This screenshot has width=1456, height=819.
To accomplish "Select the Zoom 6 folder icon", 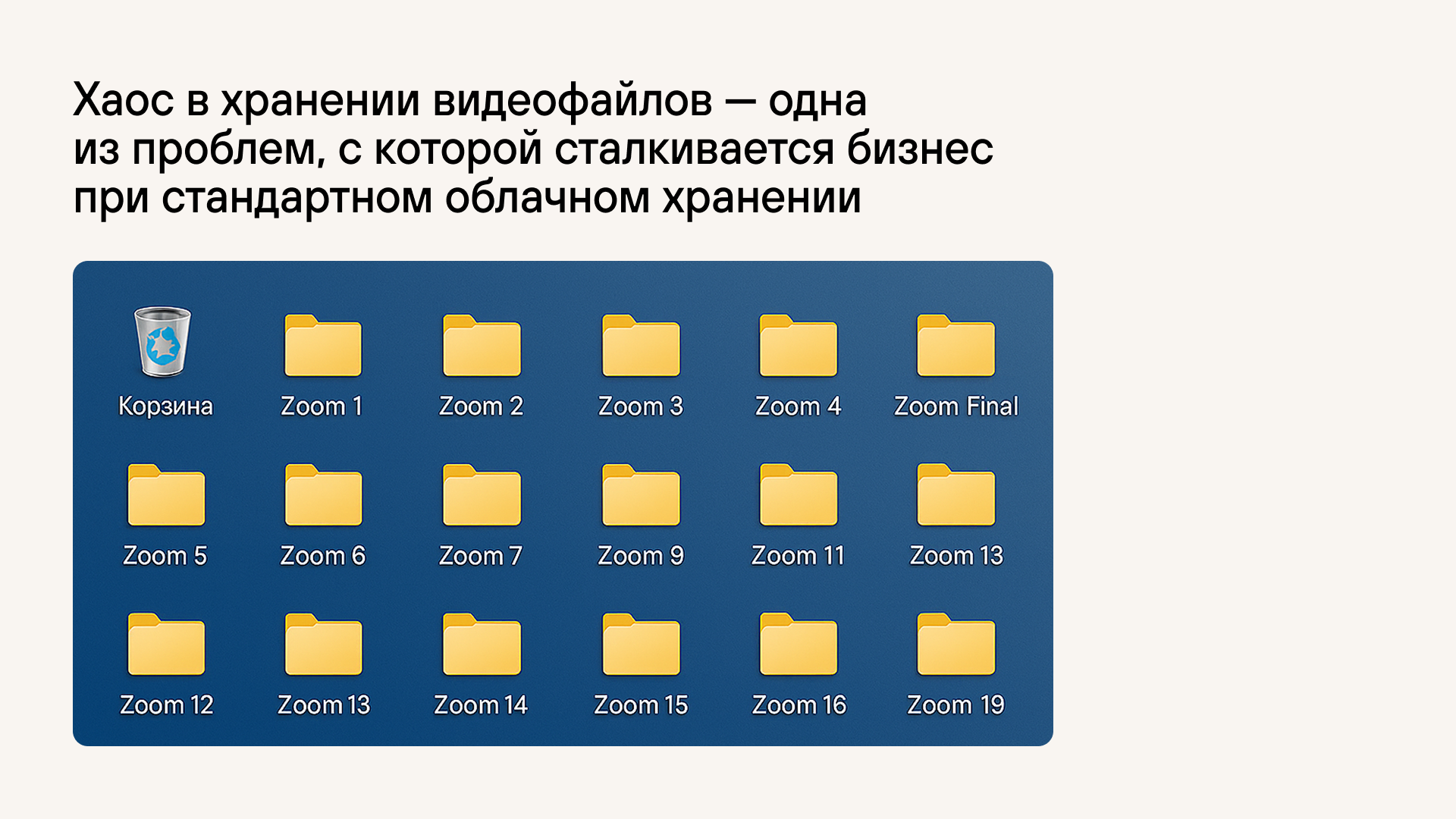I will (x=323, y=496).
